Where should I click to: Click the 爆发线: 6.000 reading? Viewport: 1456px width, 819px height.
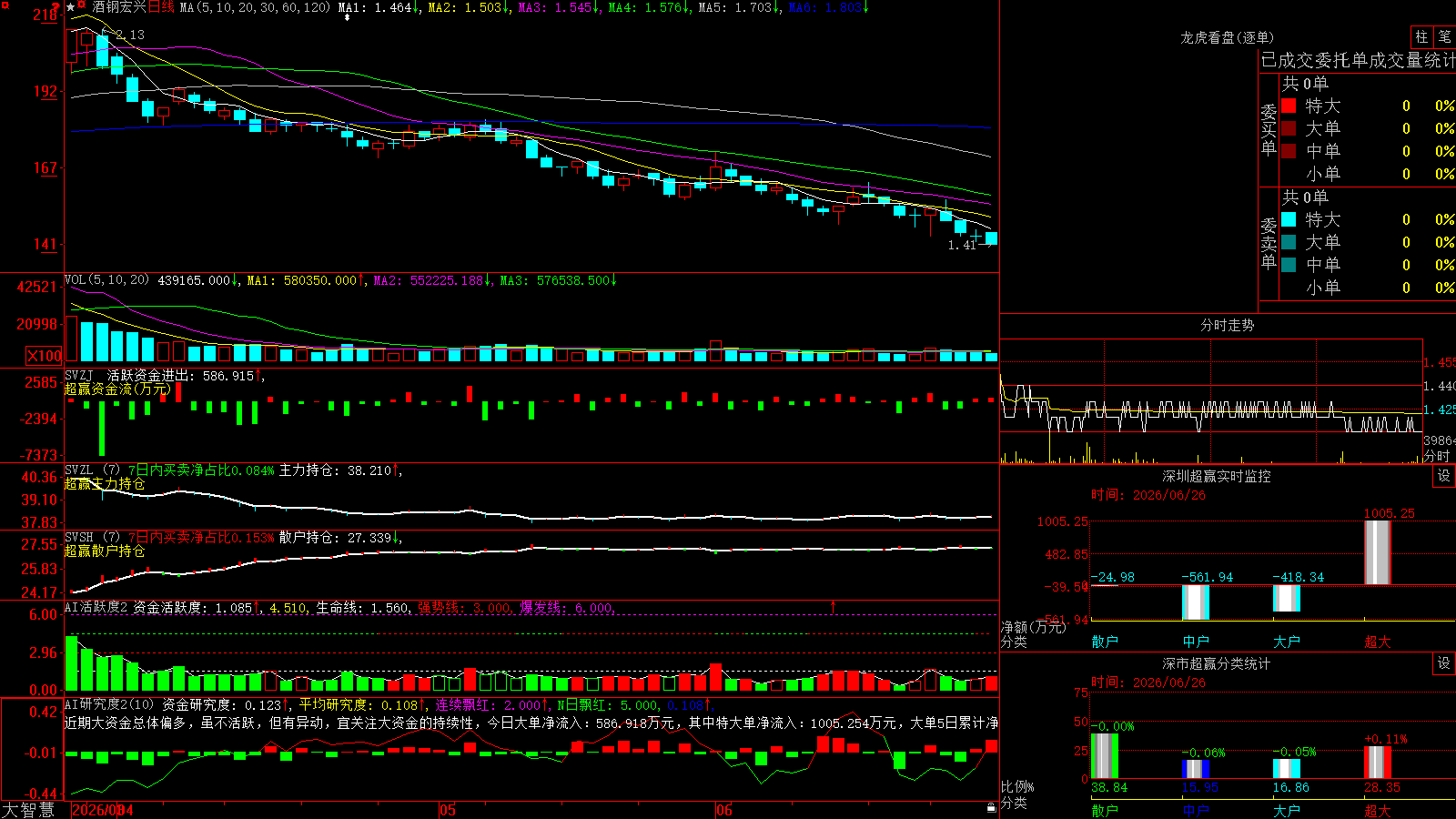click(566, 608)
